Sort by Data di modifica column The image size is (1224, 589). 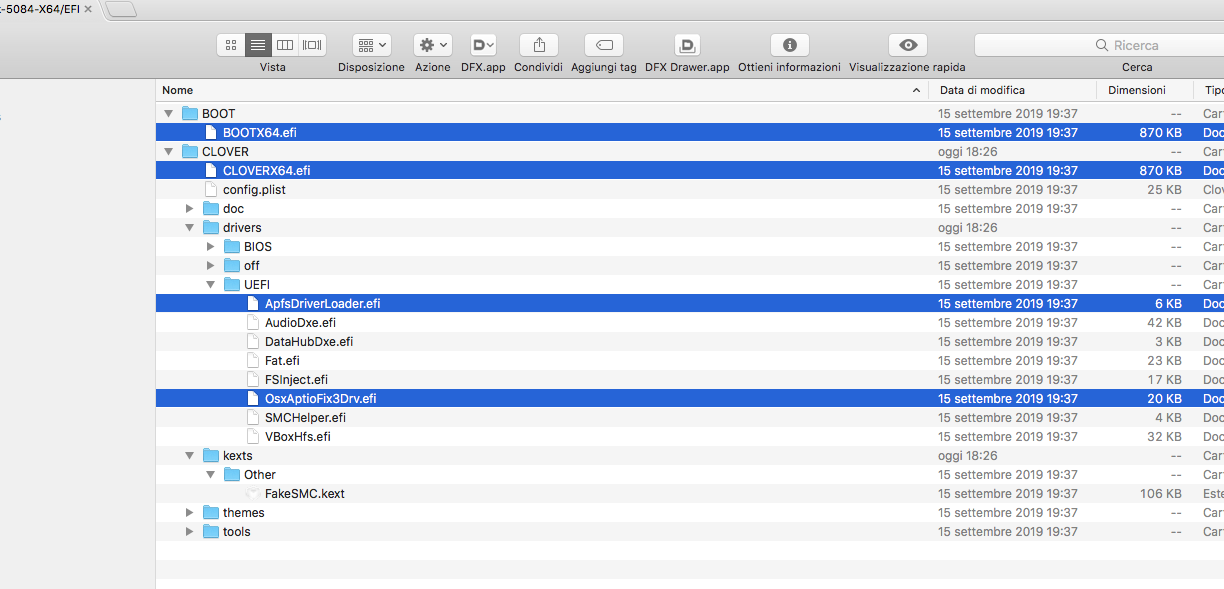1012,90
